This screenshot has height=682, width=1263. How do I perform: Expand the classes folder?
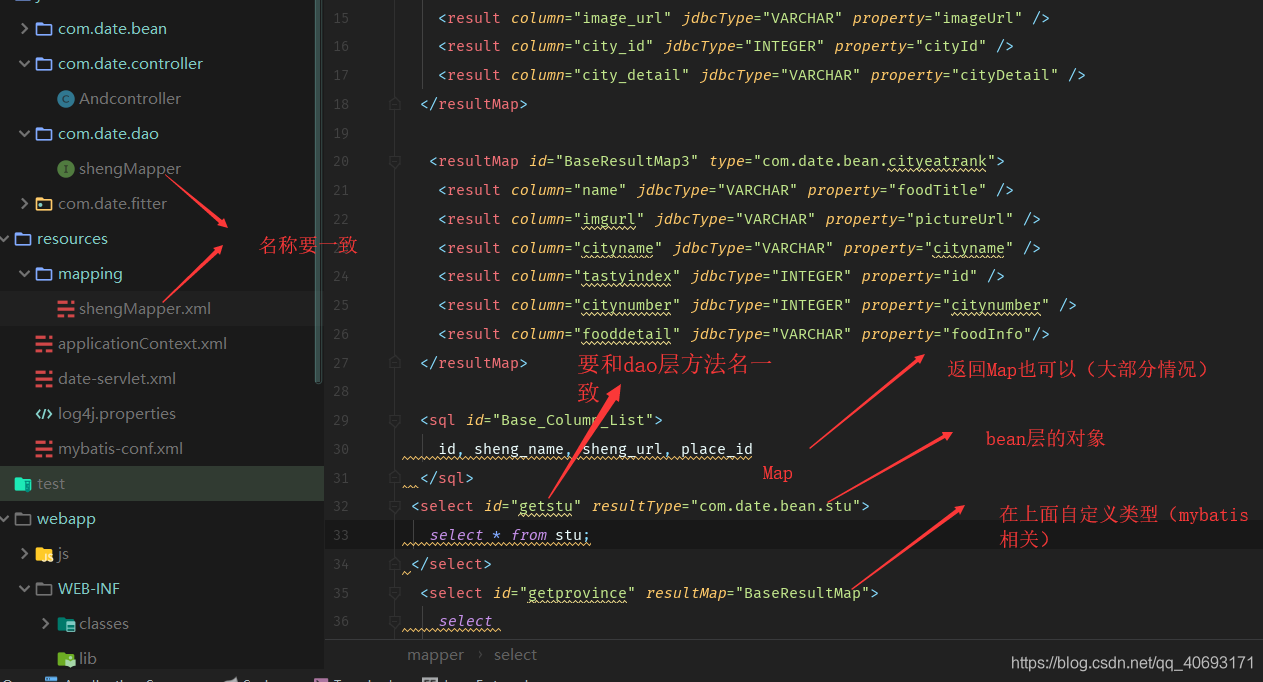pos(45,623)
